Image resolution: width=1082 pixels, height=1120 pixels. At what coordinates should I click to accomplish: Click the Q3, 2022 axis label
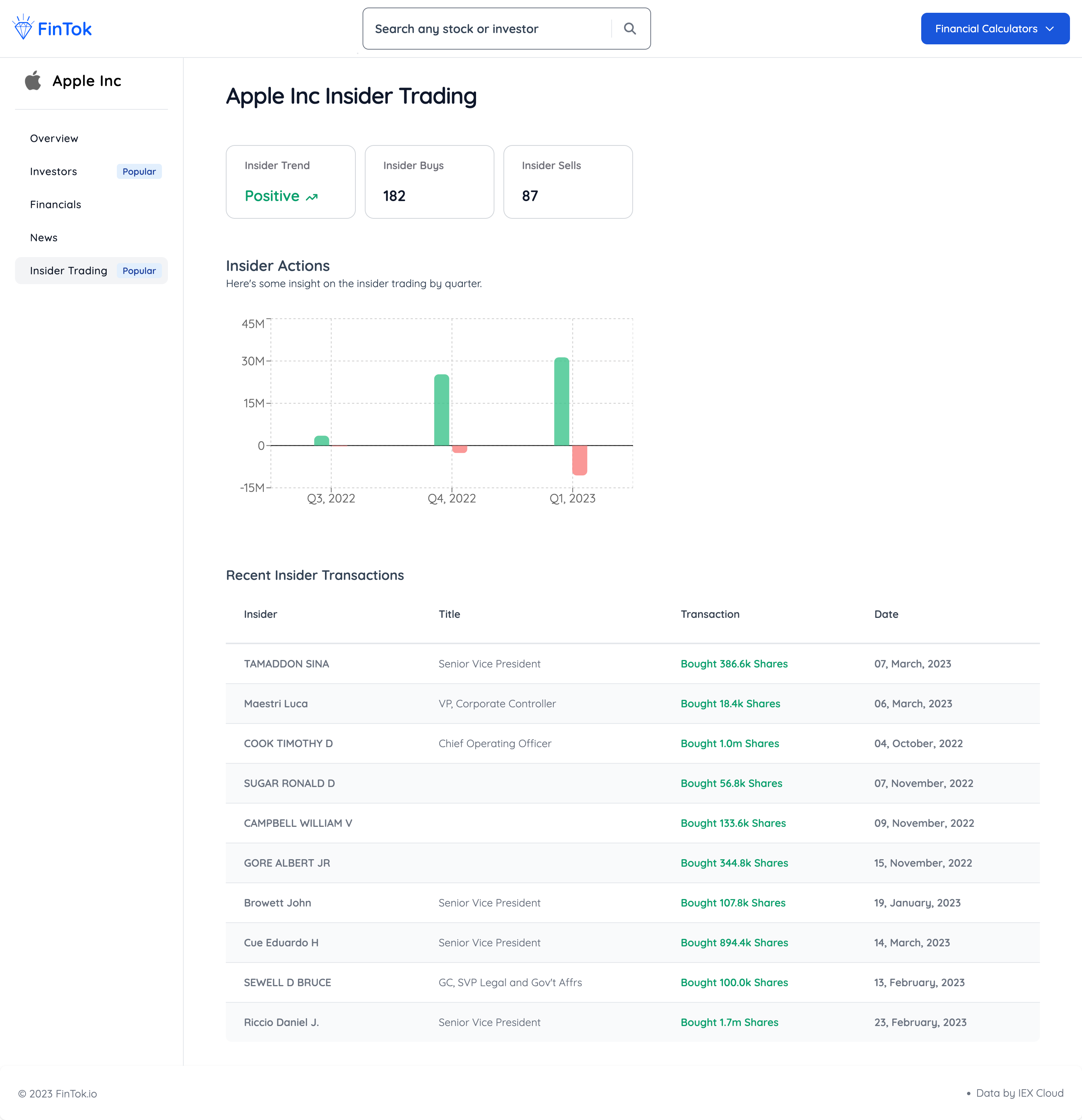coord(331,498)
